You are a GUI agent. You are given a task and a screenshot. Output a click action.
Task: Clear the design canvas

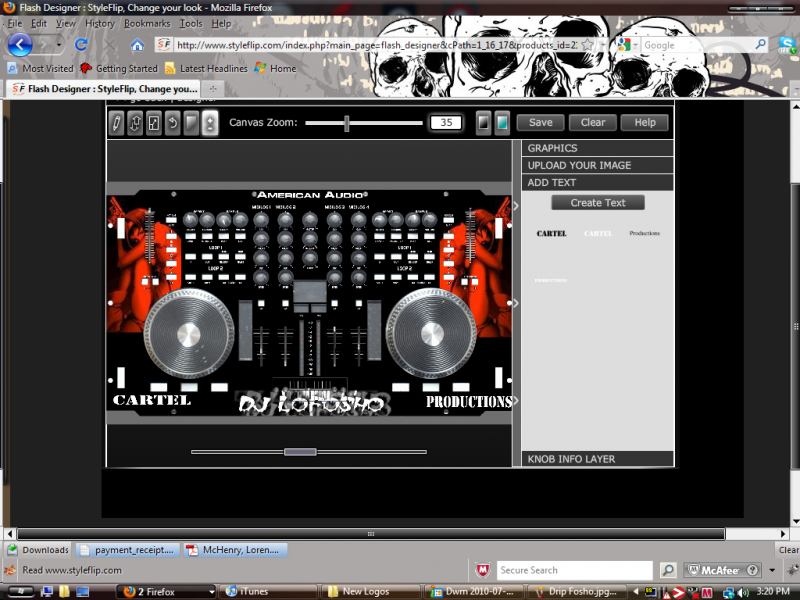pos(592,122)
